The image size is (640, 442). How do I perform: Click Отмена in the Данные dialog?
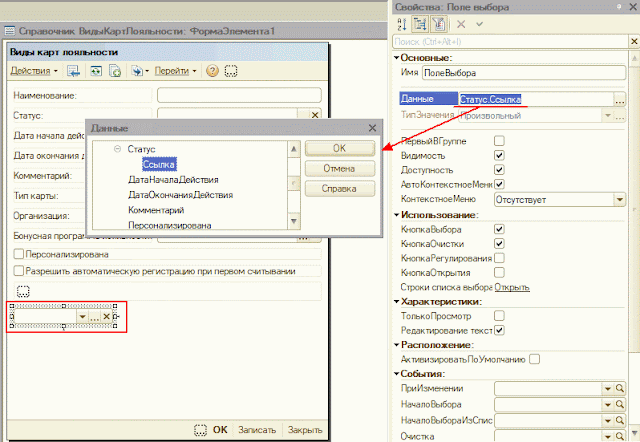click(x=340, y=169)
